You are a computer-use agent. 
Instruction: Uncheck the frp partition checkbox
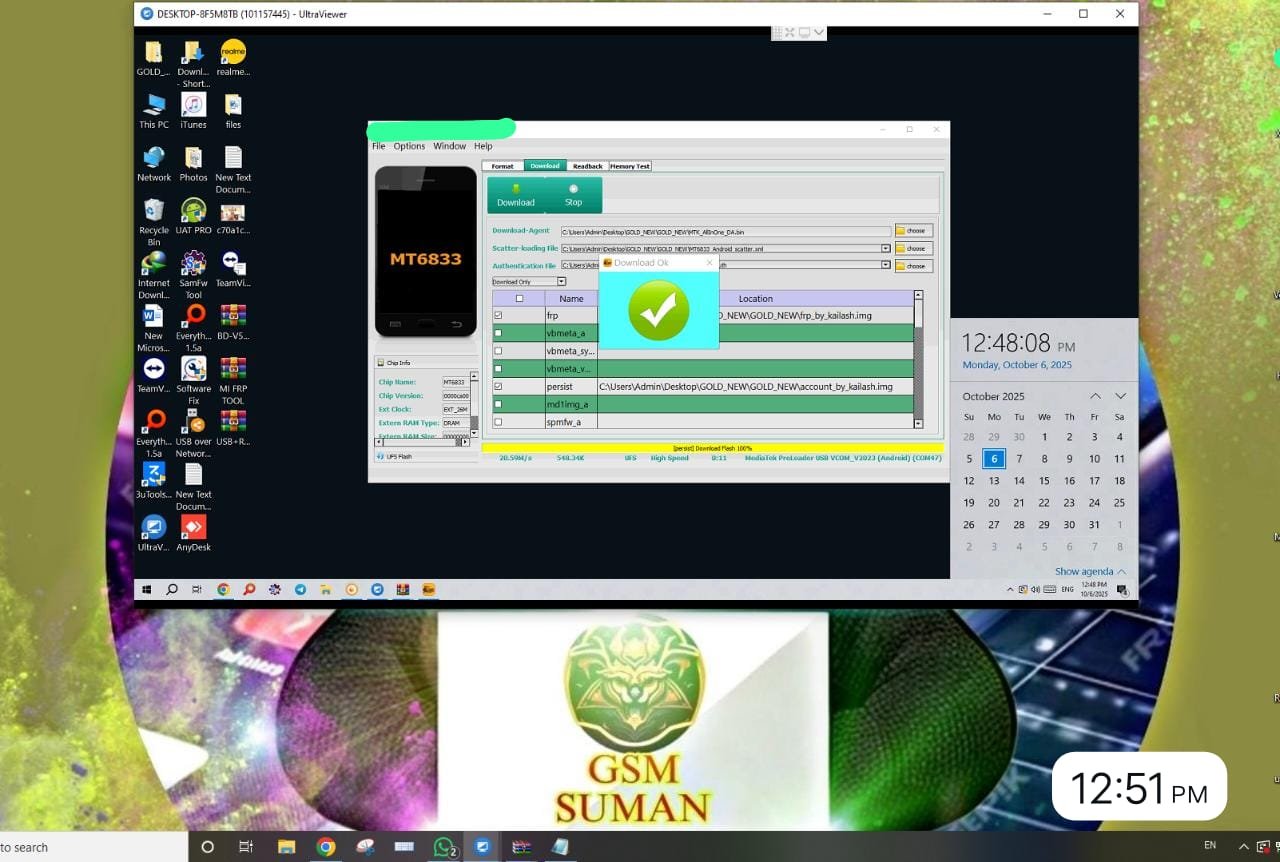pyautogui.click(x=498, y=315)
